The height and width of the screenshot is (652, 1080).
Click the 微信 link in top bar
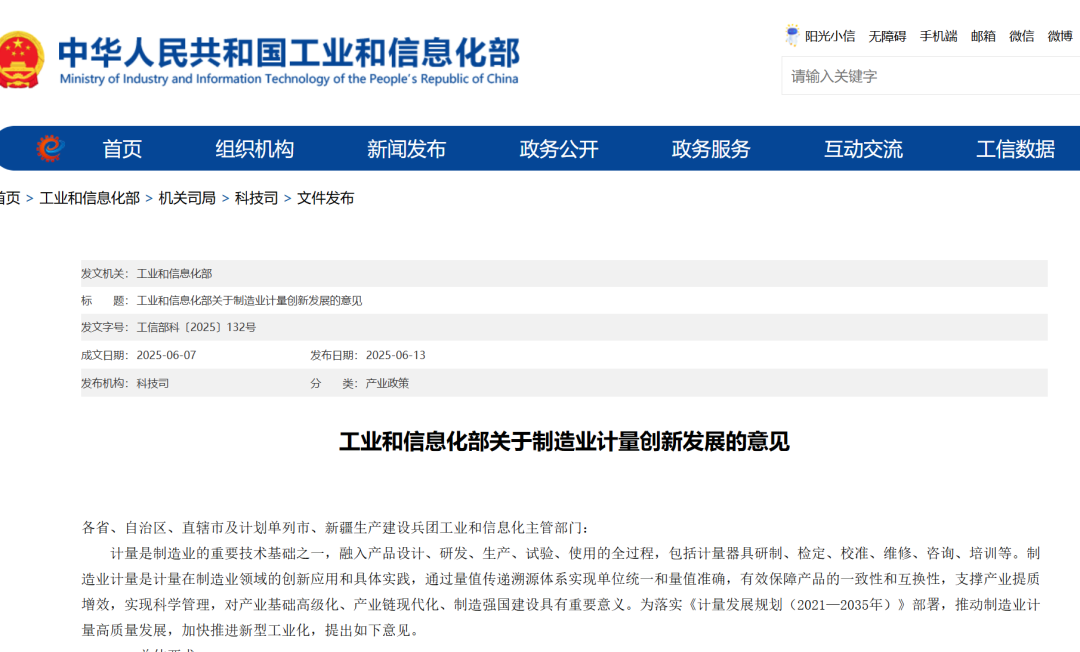tap(1021, 36)
